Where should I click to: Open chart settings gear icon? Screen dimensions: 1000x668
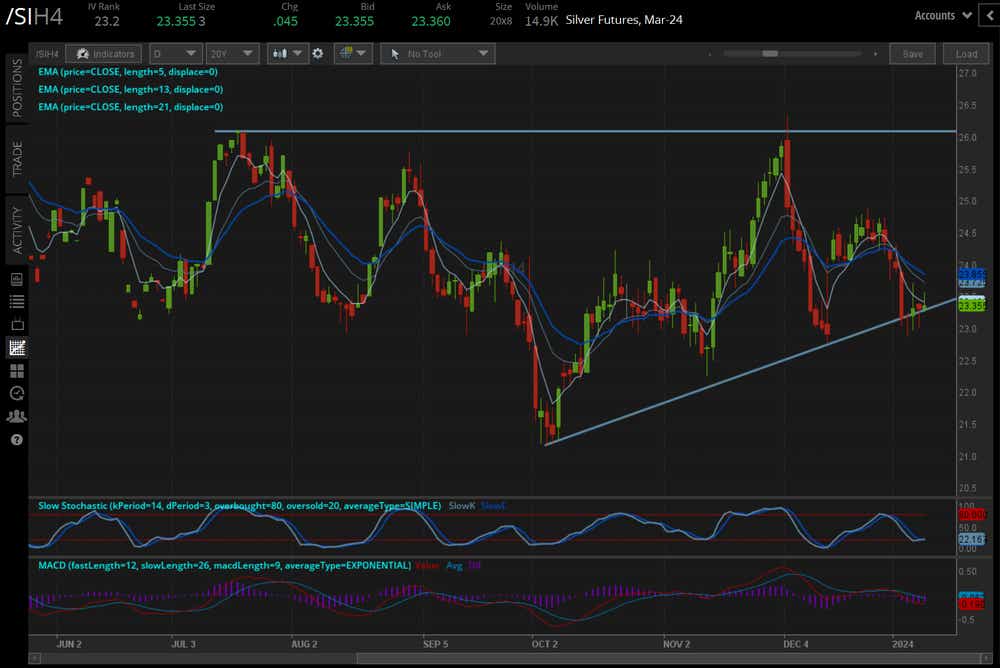pyautogui.click(x=318, y=54)
